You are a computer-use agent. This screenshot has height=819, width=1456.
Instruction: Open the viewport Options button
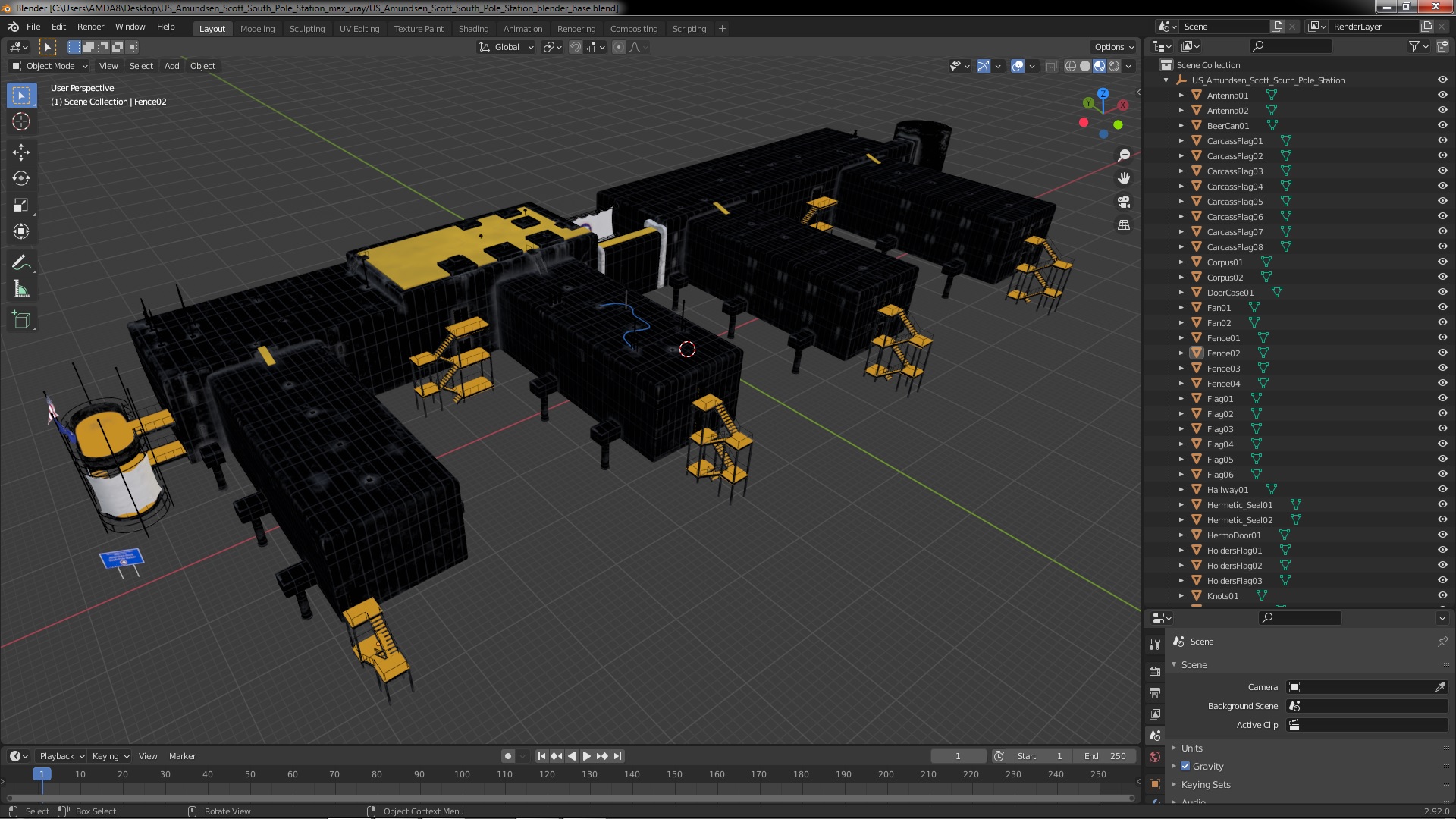(x=1113, y=47)
